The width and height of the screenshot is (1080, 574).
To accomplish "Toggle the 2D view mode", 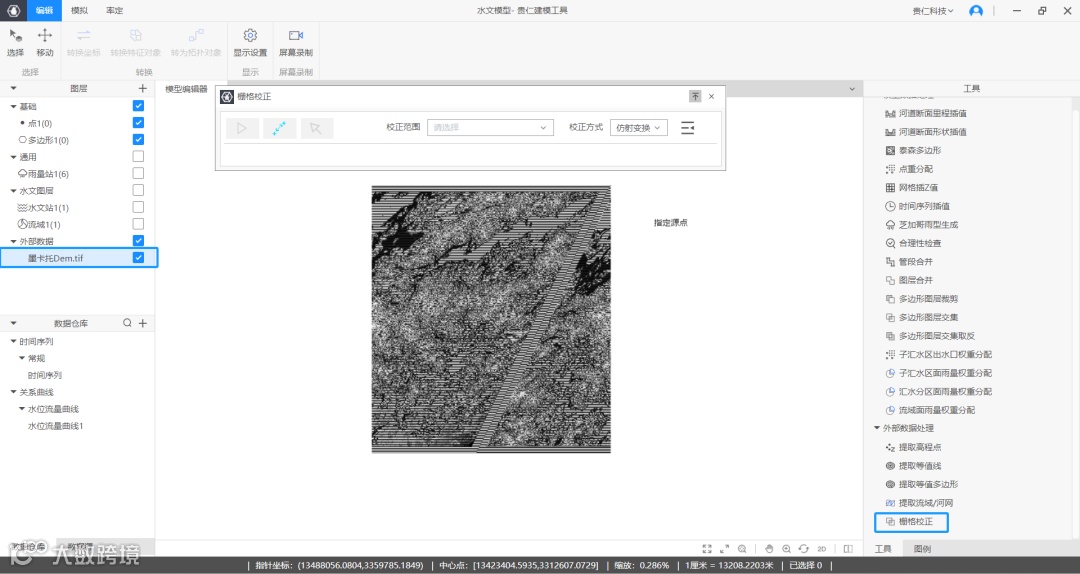I will [x=822, y=549].
